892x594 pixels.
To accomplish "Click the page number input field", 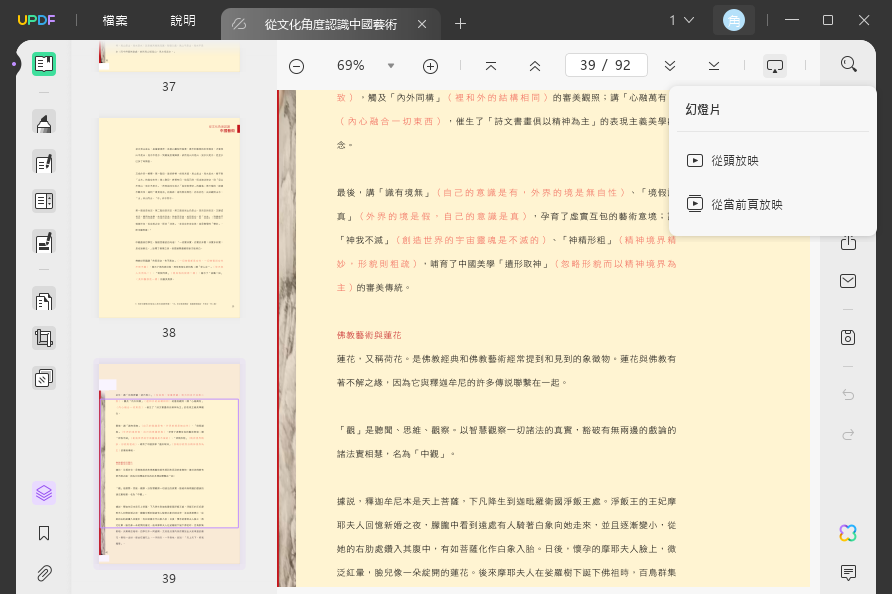I will 606,65.
